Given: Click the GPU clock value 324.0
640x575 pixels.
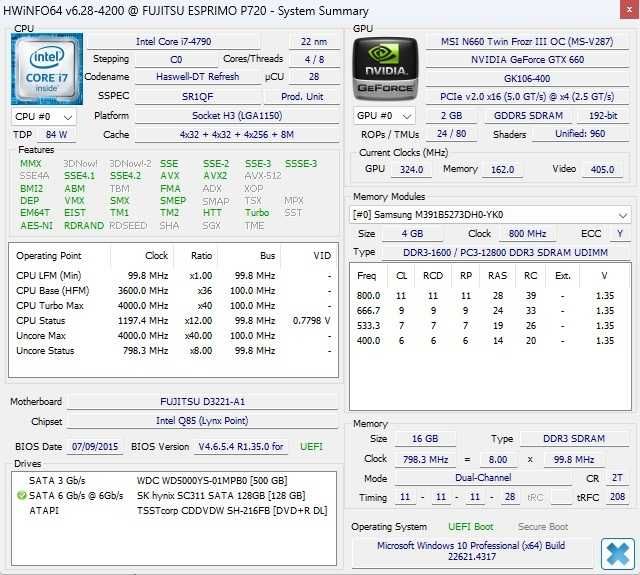Looking at the screenshot, I should [411, 170].
